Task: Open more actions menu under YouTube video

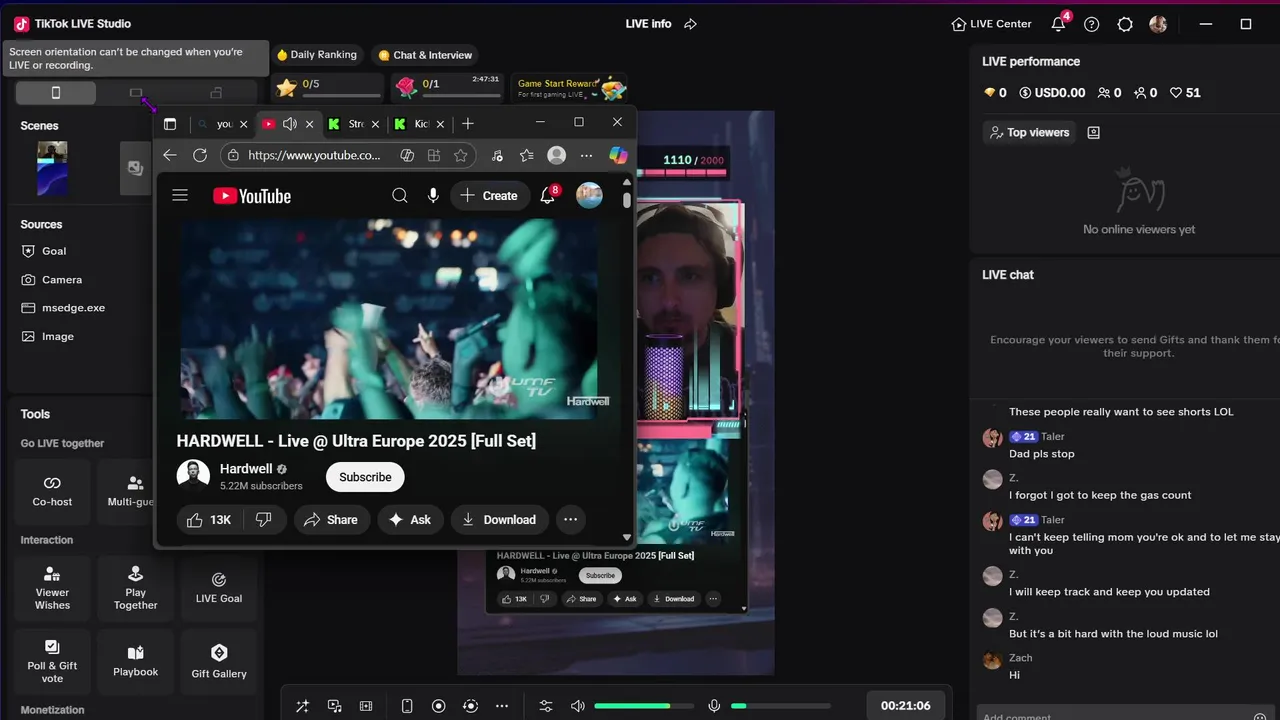Action: coord(570,520)
